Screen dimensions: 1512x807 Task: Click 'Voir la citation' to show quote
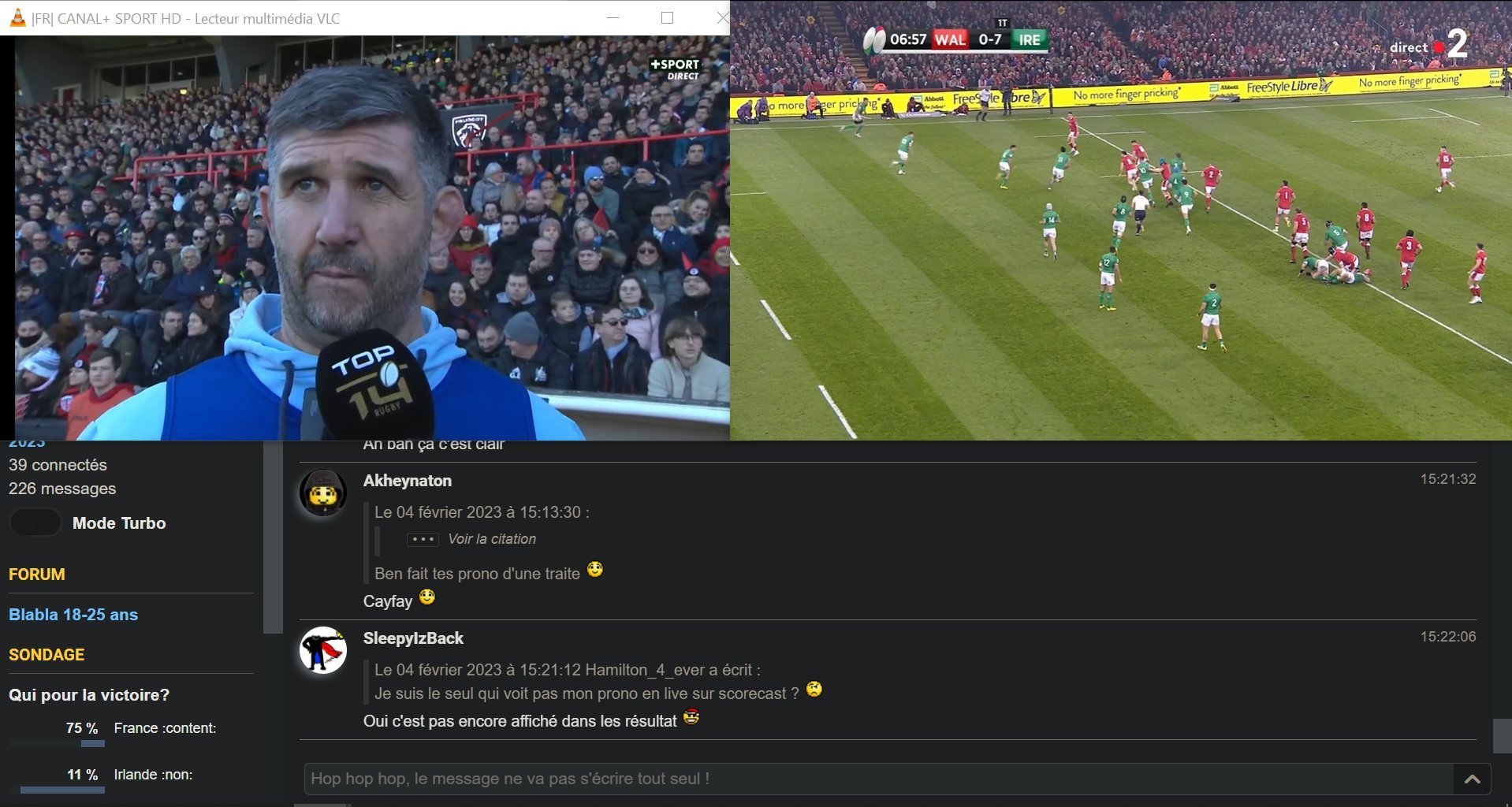point(492,539)
